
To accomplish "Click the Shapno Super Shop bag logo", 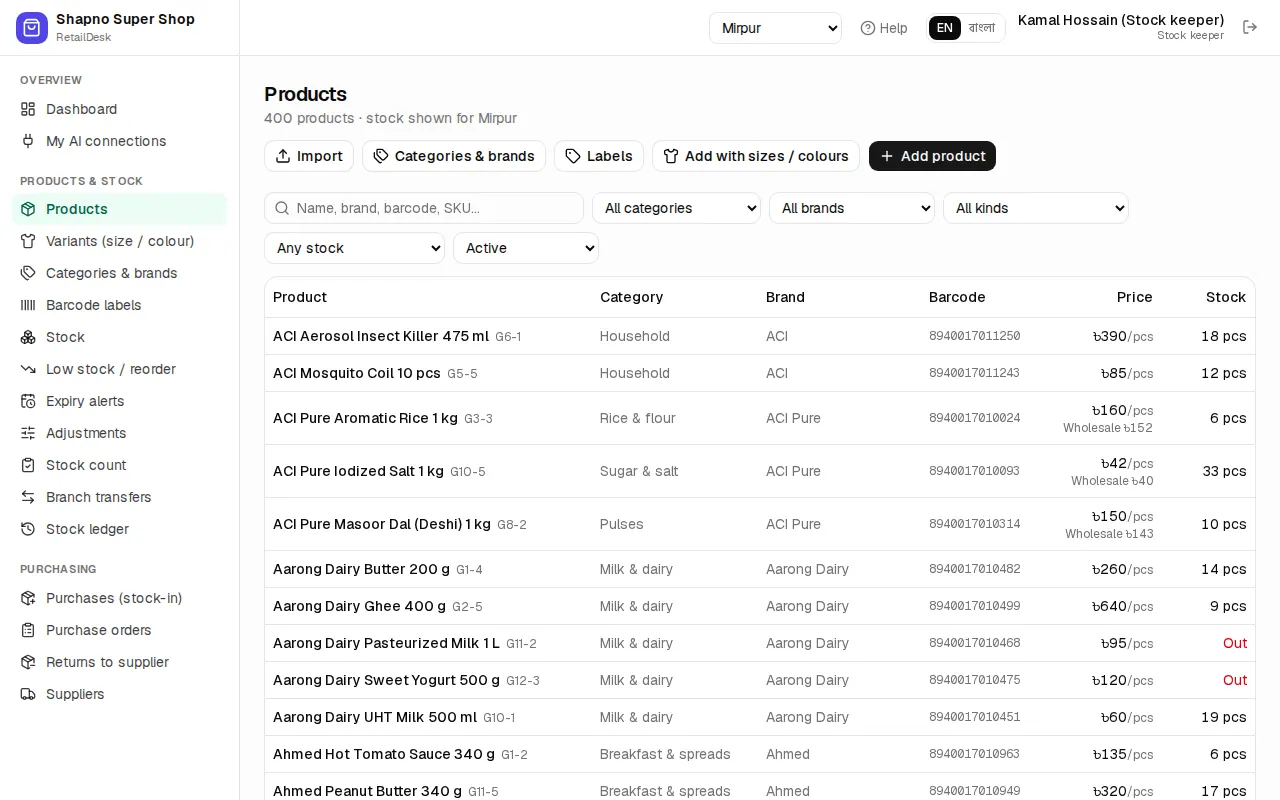I will [x=32, y=28].
